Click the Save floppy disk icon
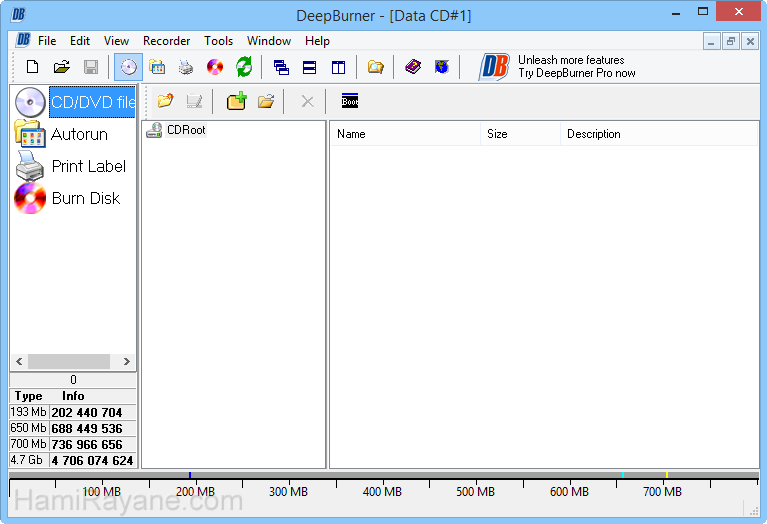This screenshot has width=767, height=524. coord(91,67)
